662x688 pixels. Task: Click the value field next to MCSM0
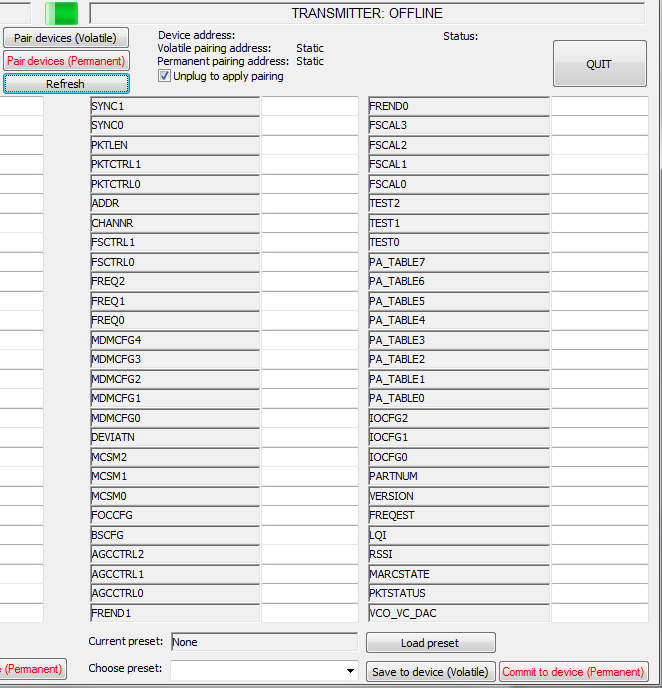point(310,496)
